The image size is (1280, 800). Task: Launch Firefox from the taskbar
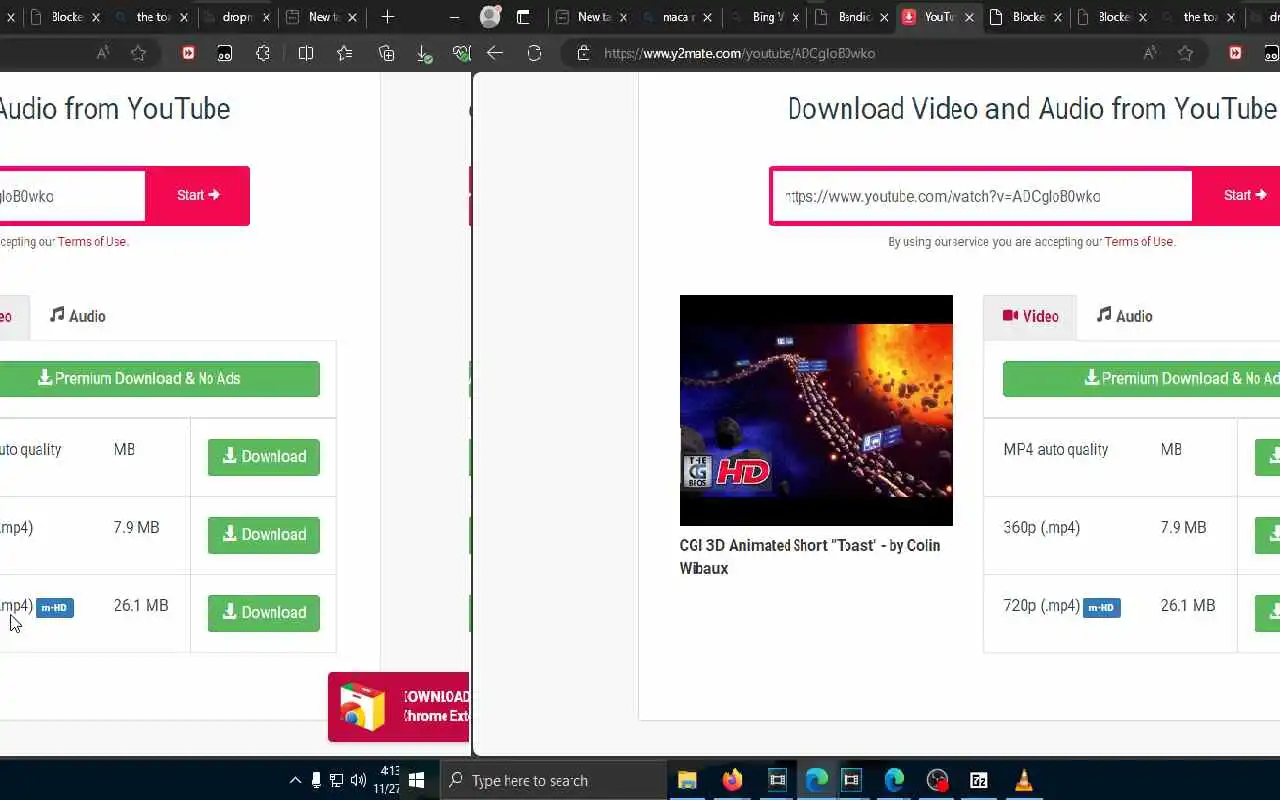pos(732,780)
